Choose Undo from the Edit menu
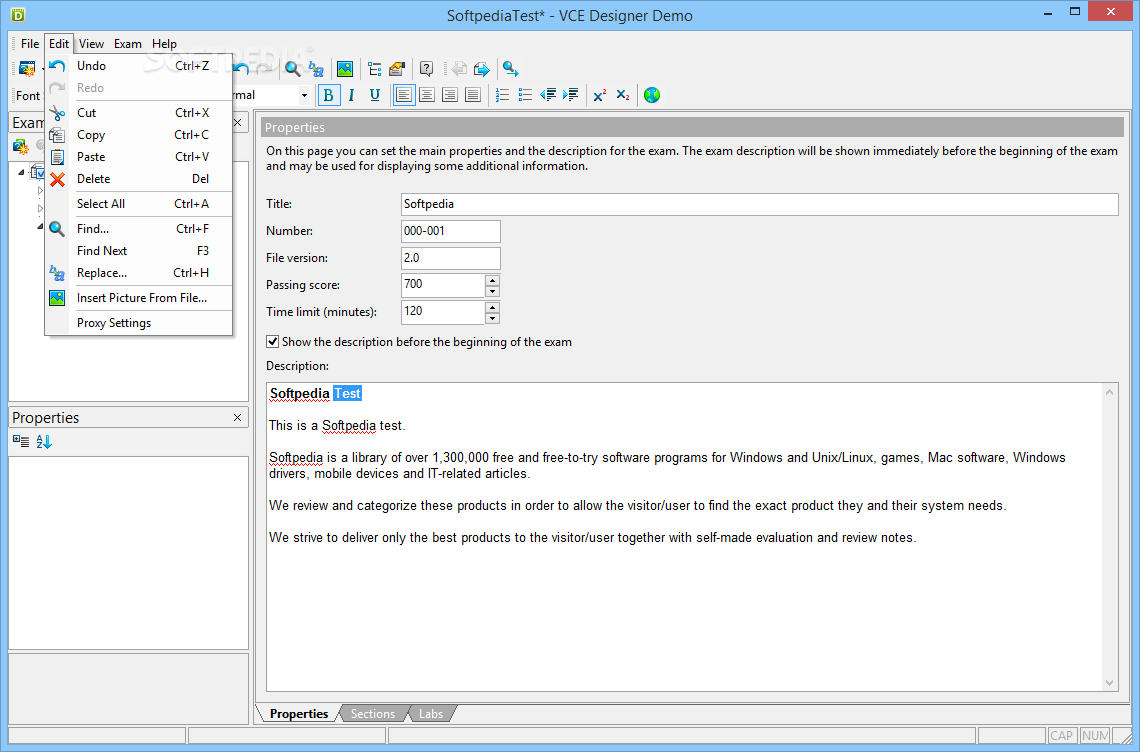Image resolution: width=1140 pixels, height=752 pixels. coord(139,66)
